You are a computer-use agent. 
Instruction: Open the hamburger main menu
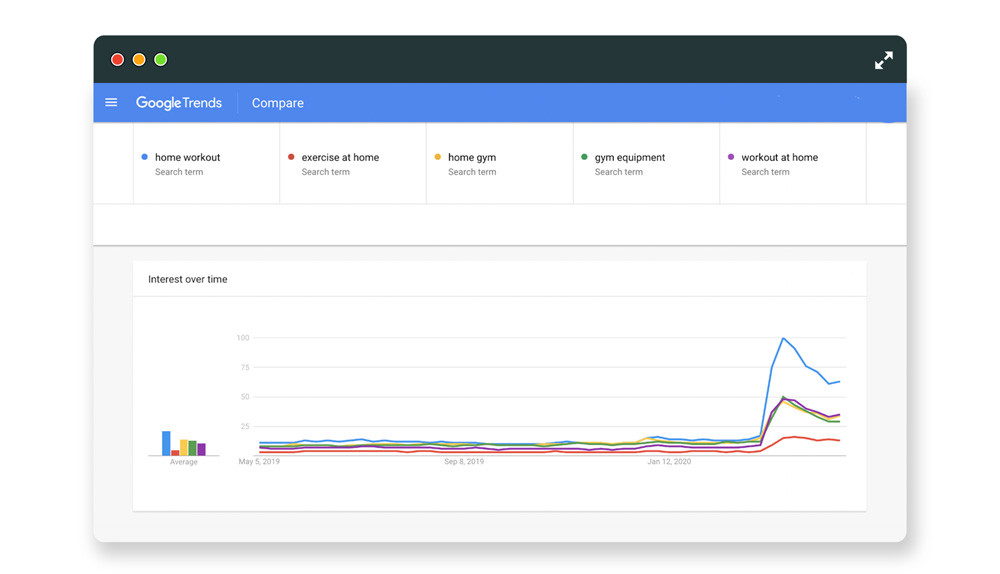point(111,103)
